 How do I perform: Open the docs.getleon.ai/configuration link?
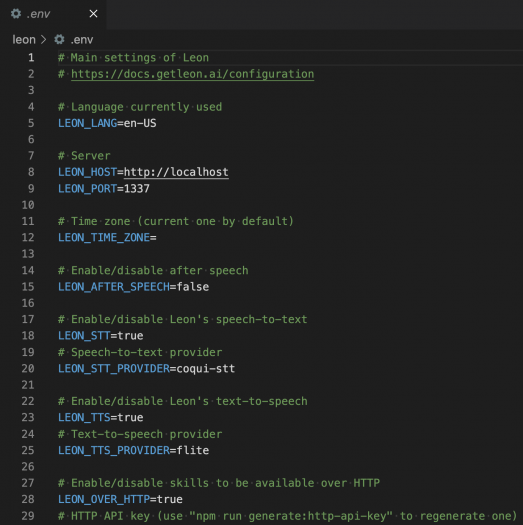193,74
